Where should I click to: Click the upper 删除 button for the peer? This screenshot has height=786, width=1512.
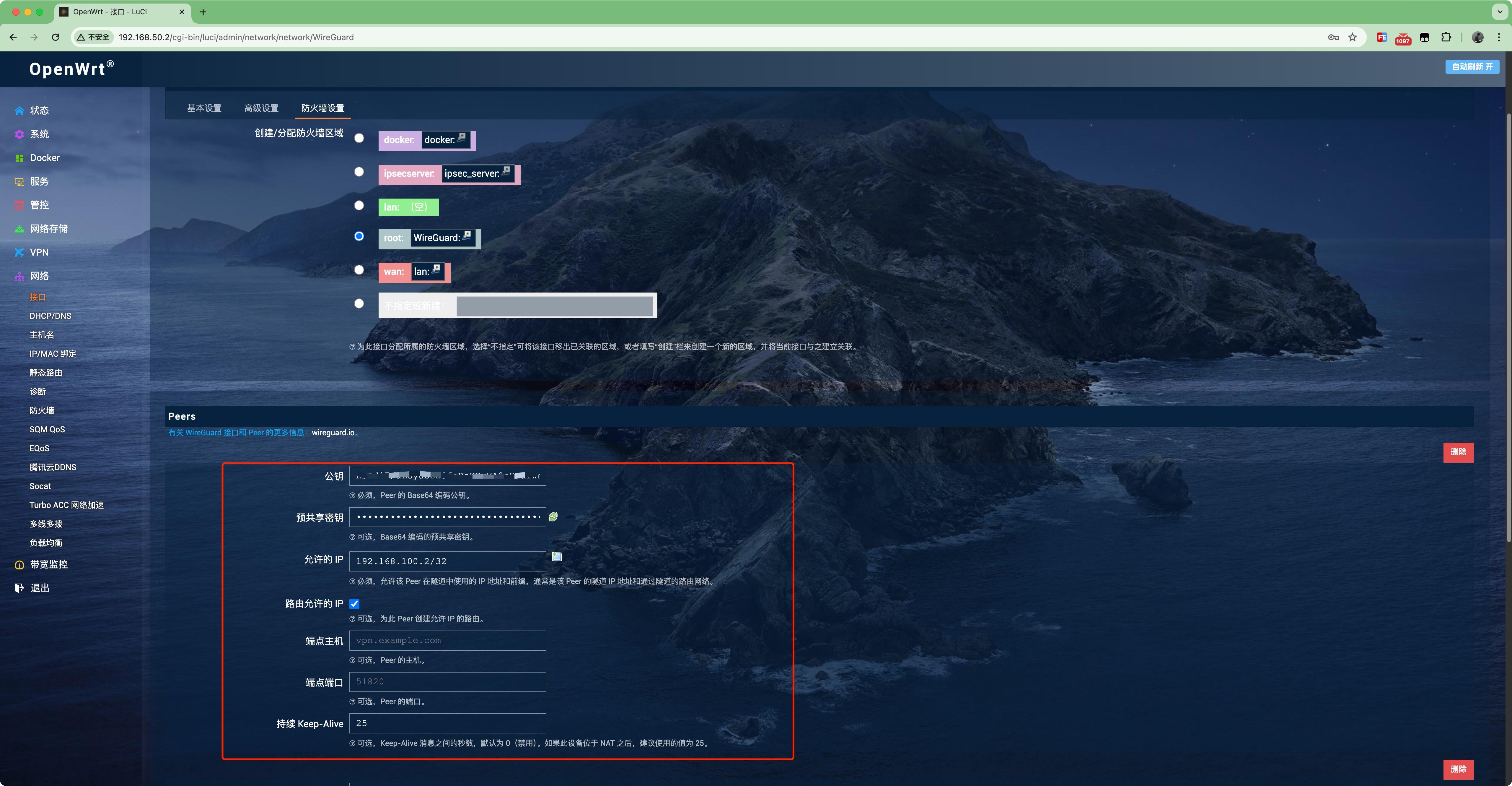click(x=1458, y=452)
